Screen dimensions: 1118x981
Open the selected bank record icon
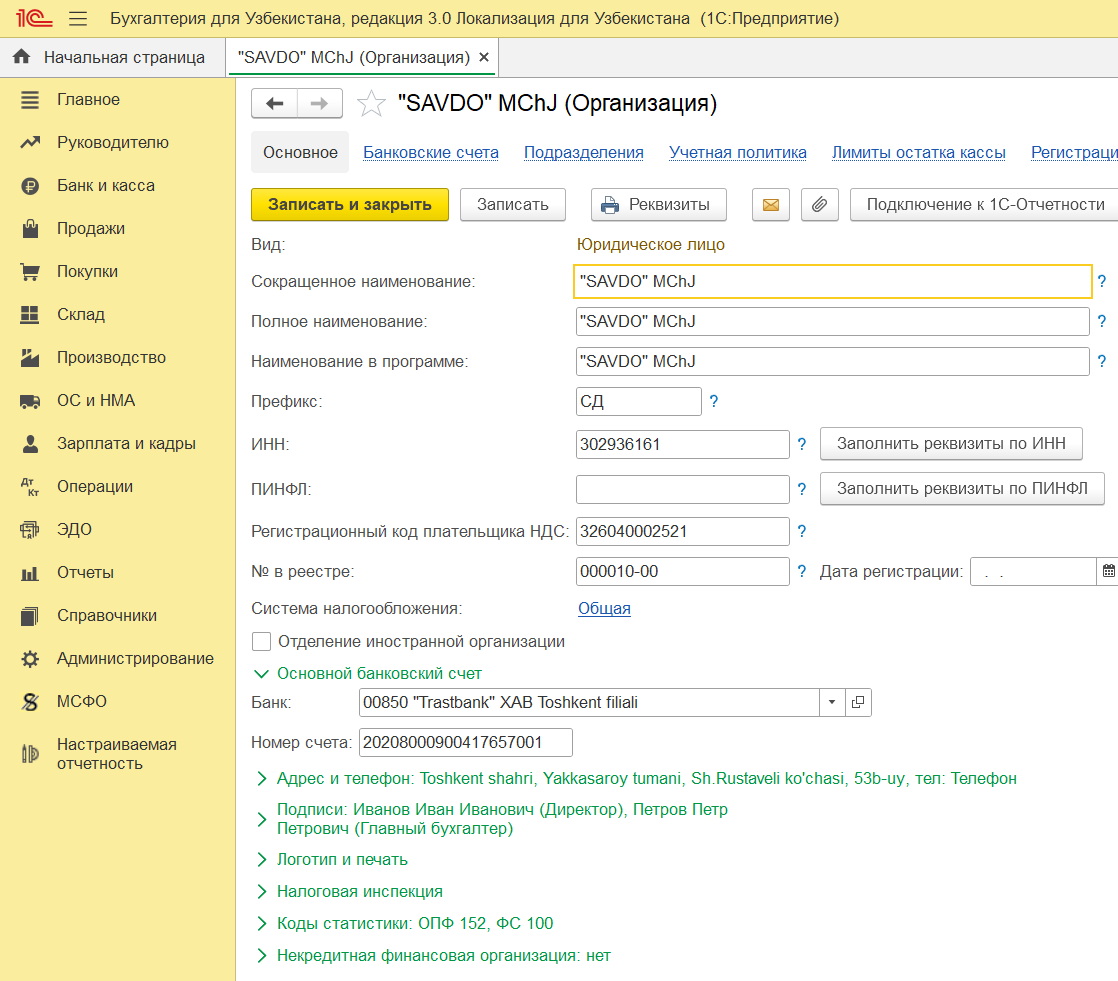pos(858,702)
